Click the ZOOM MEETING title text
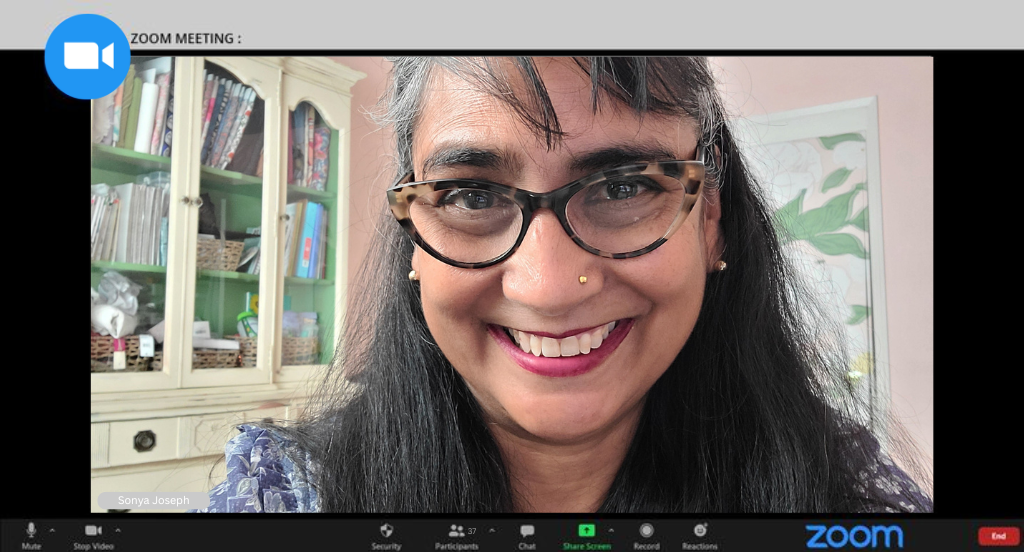1024x552 pixels. click(186, 39)
